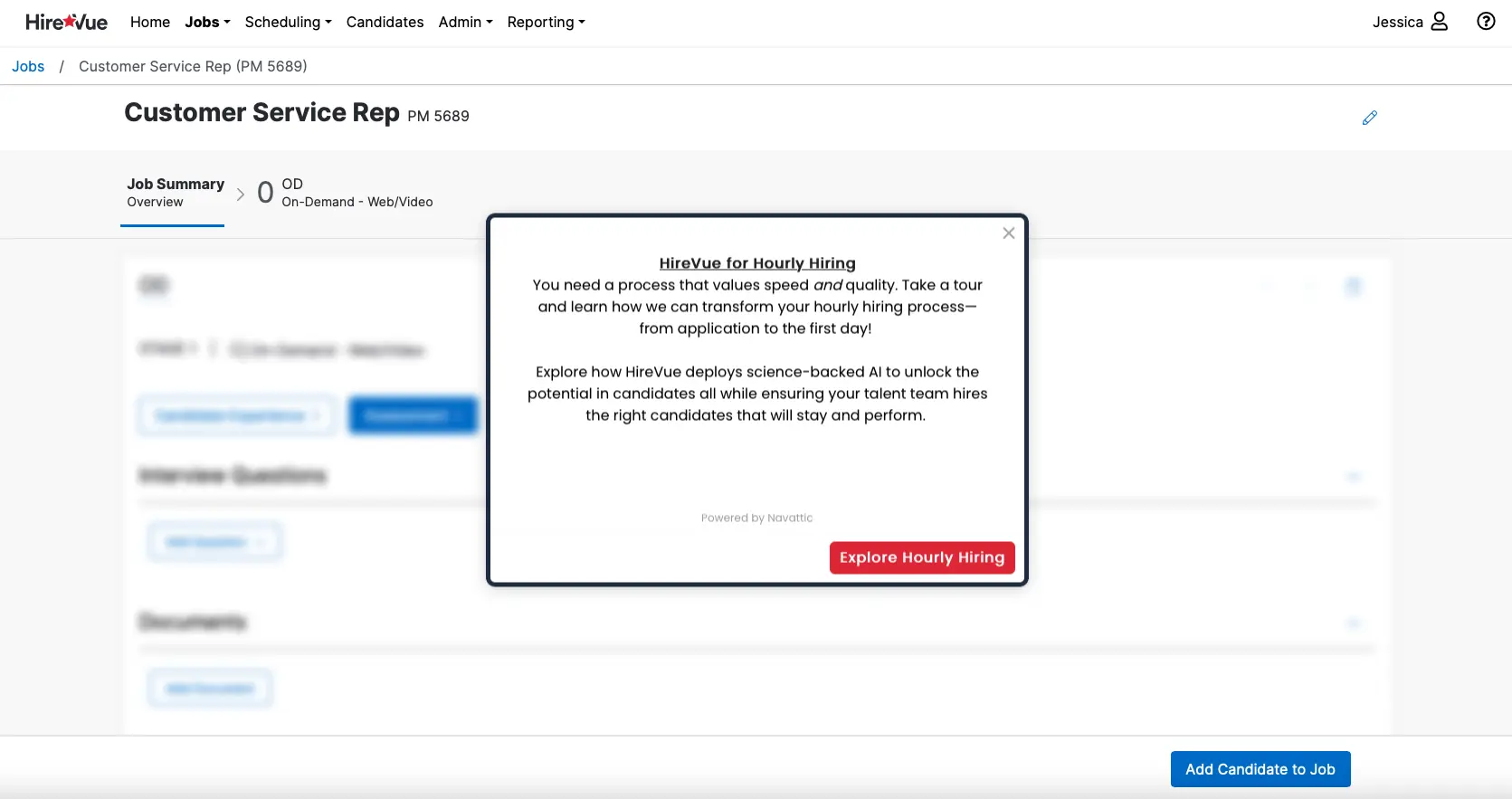Click the chevron after Job Summary
Image resolution: width=1512 pixels, height=799 pixels.
click(x=241, y=194)
